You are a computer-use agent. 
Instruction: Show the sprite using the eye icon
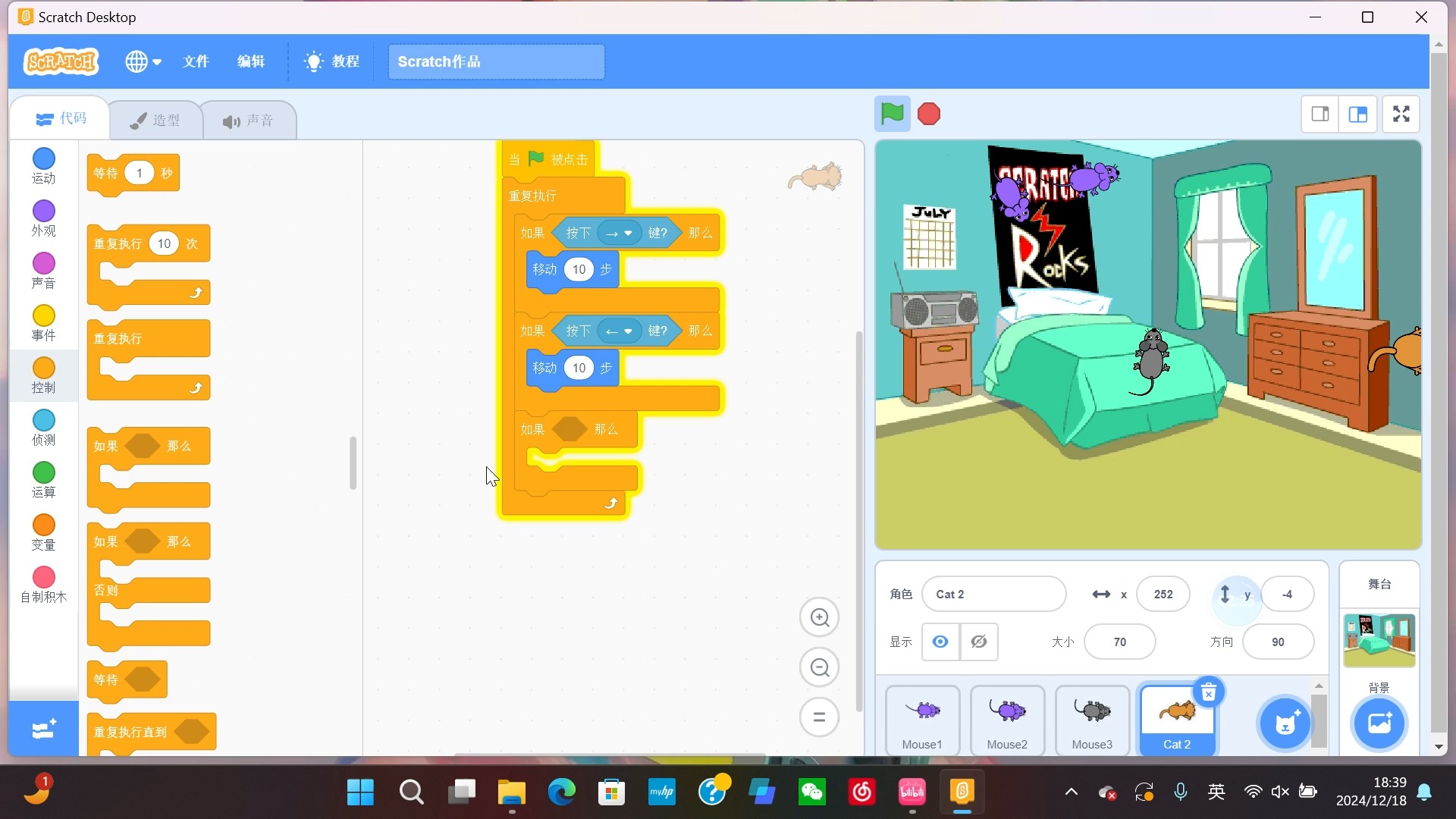coord(940,642)
